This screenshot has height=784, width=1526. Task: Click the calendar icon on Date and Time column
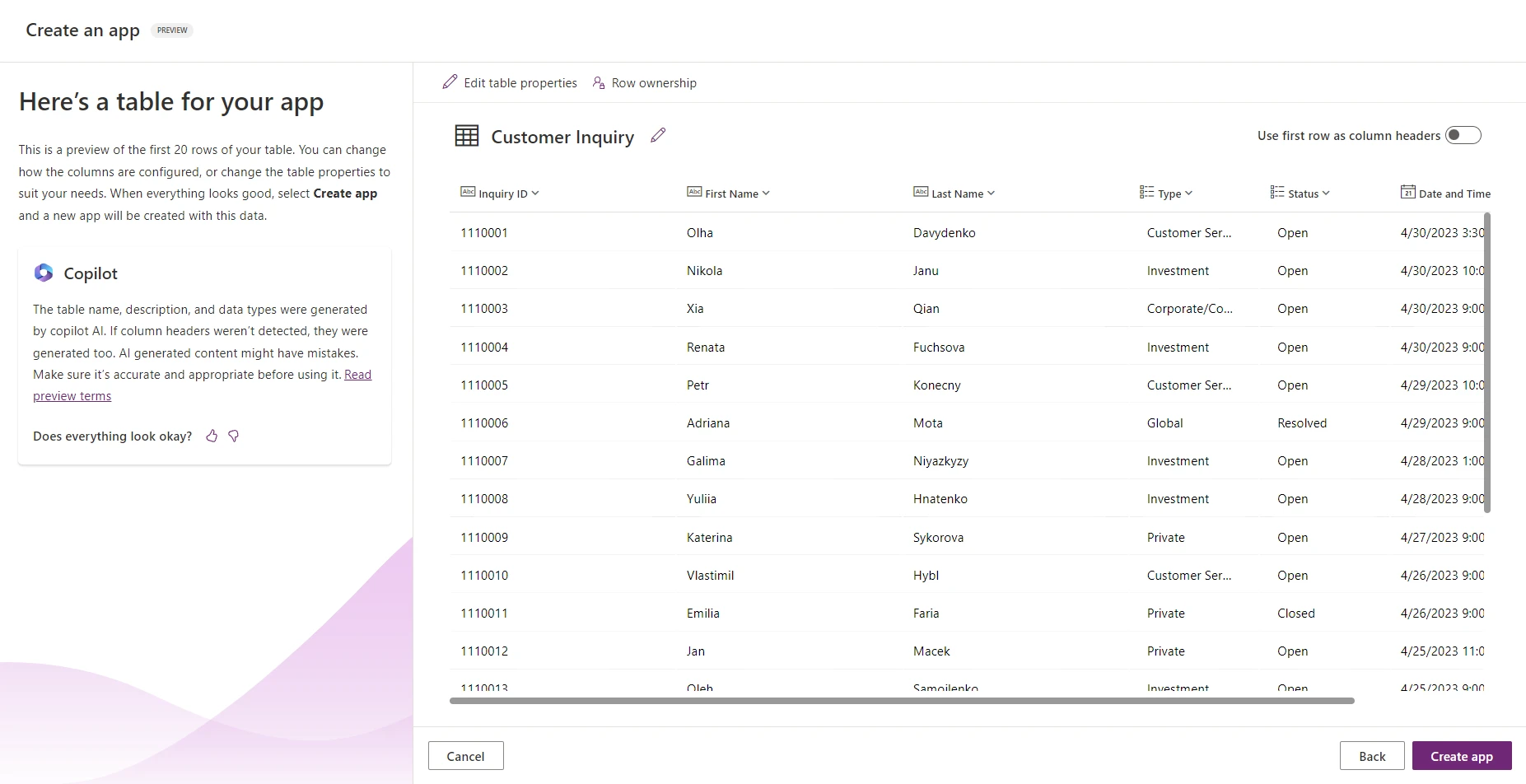[1407, 192]
